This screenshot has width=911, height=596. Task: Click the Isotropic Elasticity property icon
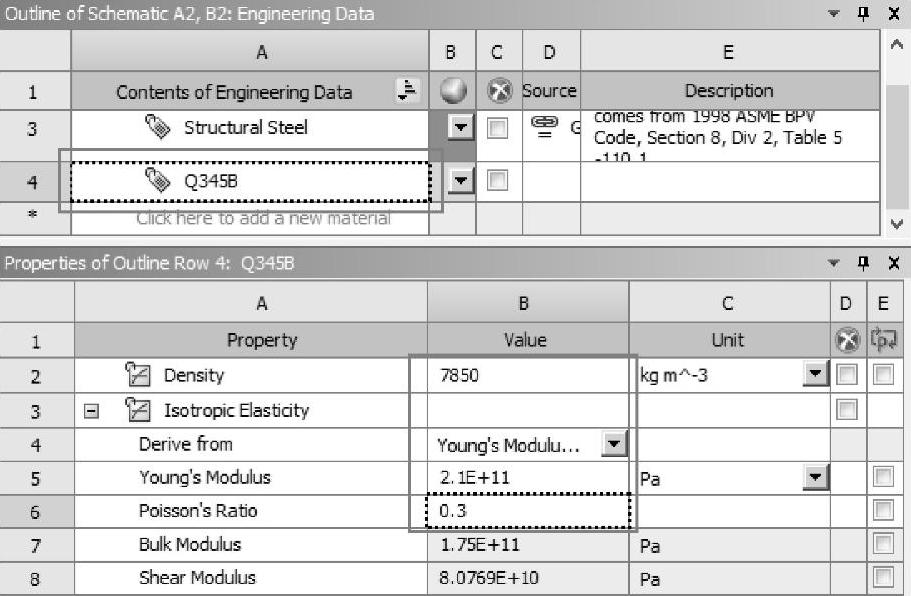click(138, 410)
